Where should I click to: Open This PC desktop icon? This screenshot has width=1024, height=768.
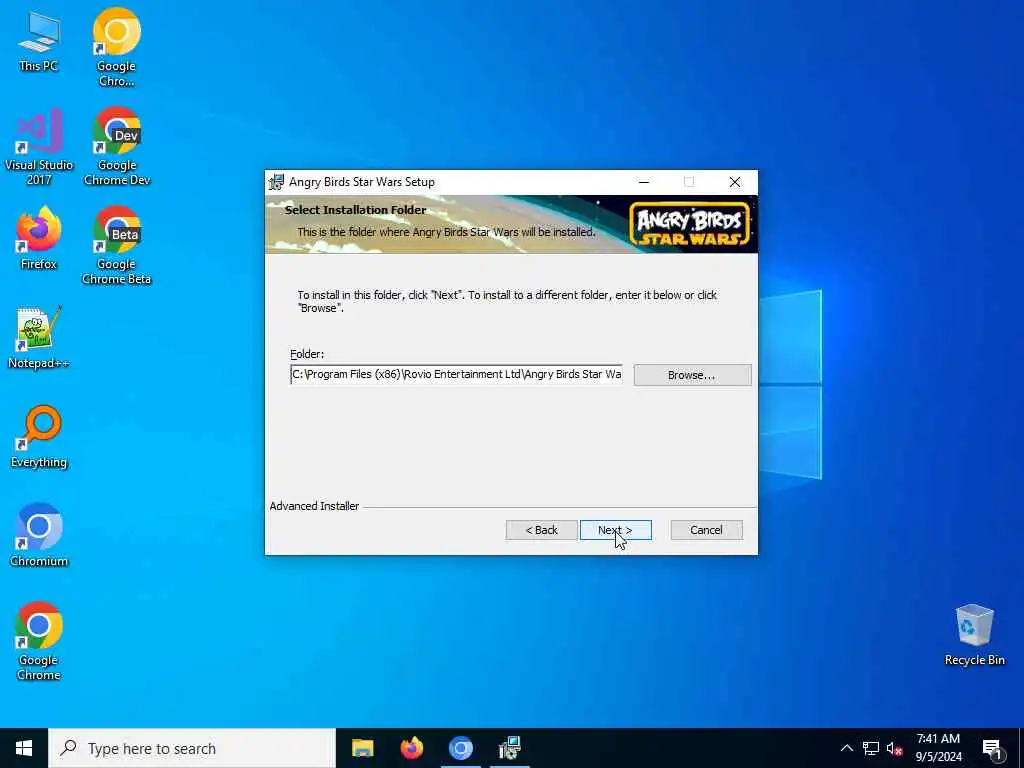[39, 40]
